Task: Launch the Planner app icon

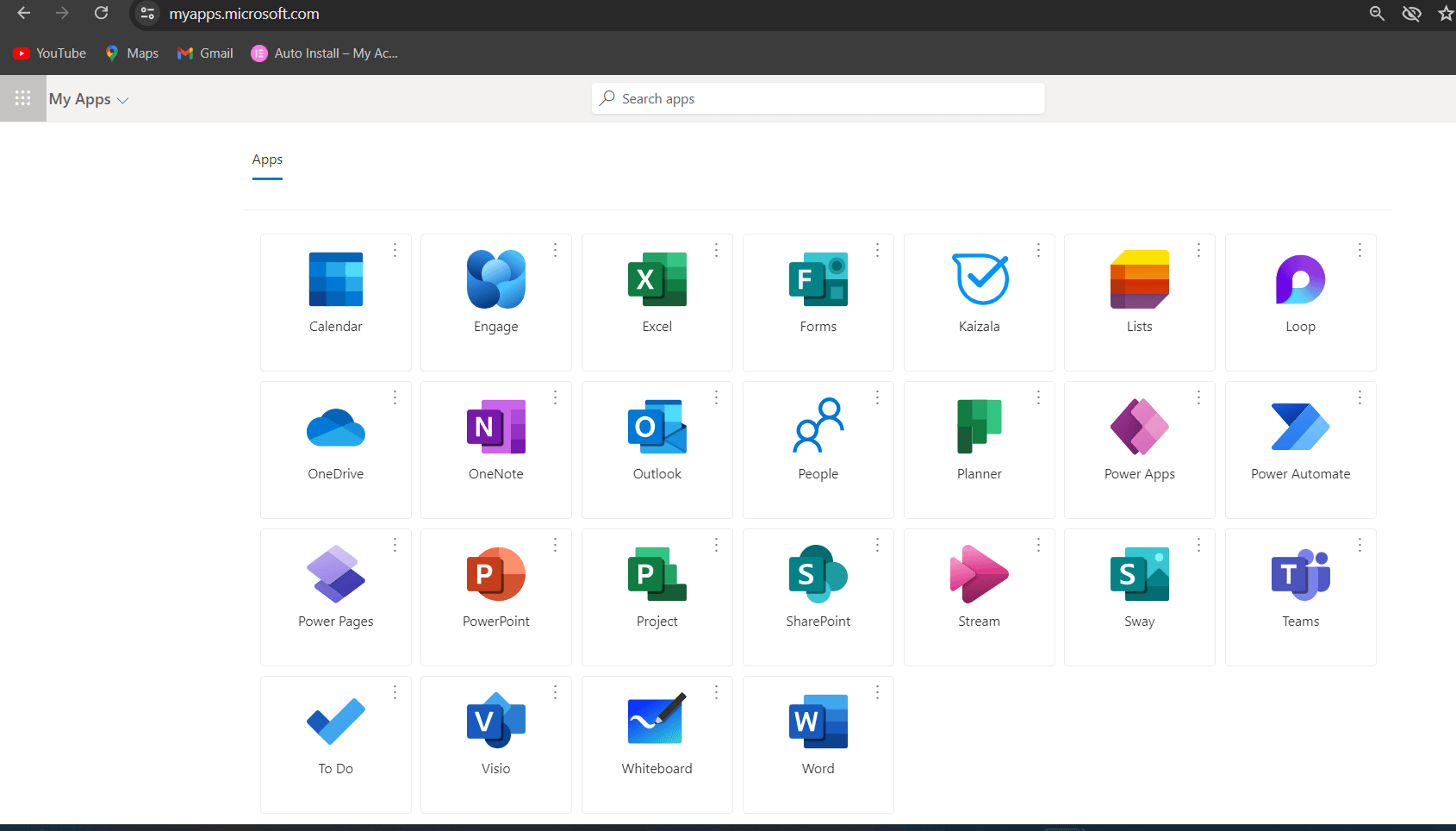Action: pos(980,427)
